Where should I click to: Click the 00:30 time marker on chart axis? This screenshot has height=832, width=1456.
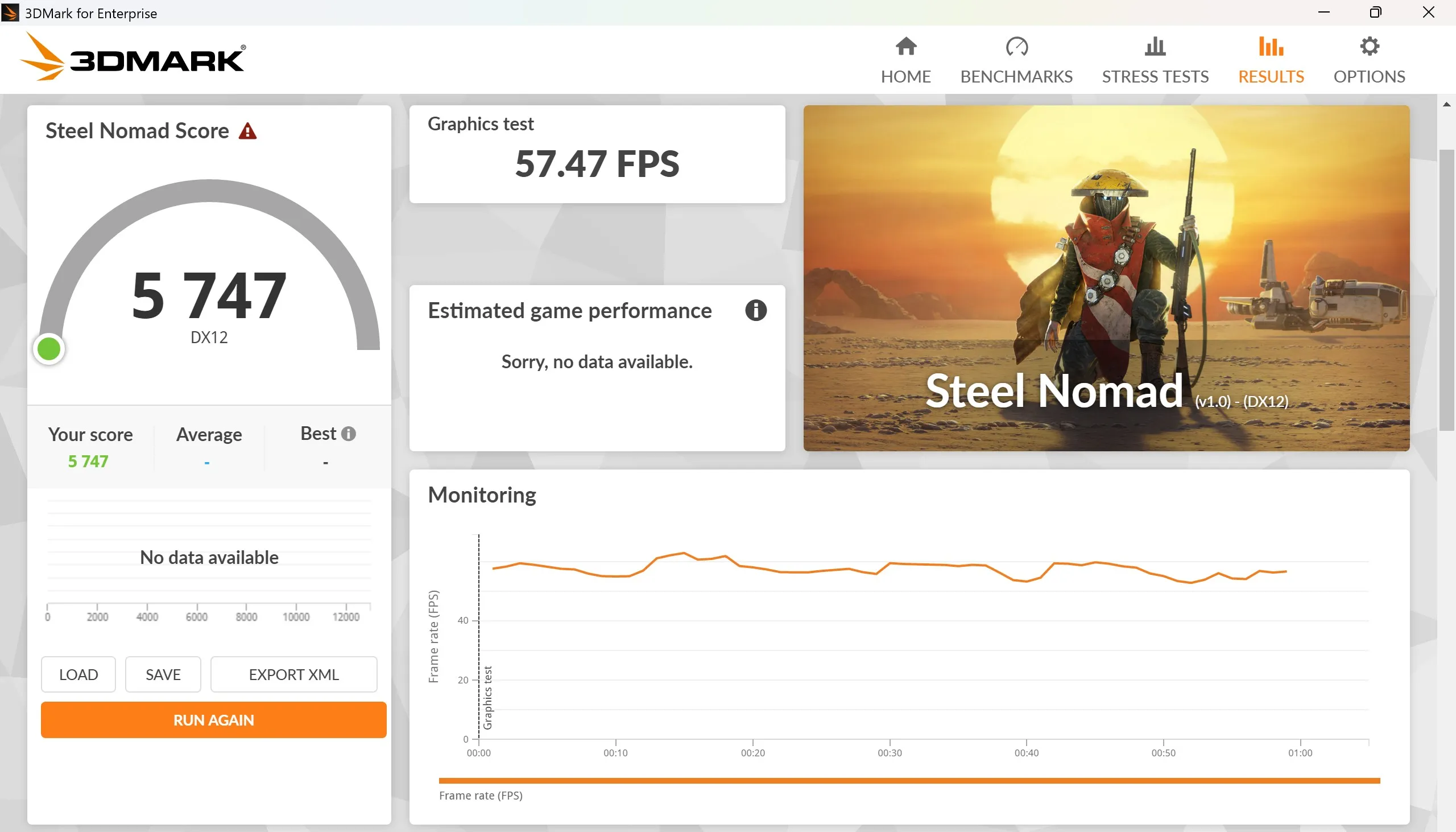point(890,752)
